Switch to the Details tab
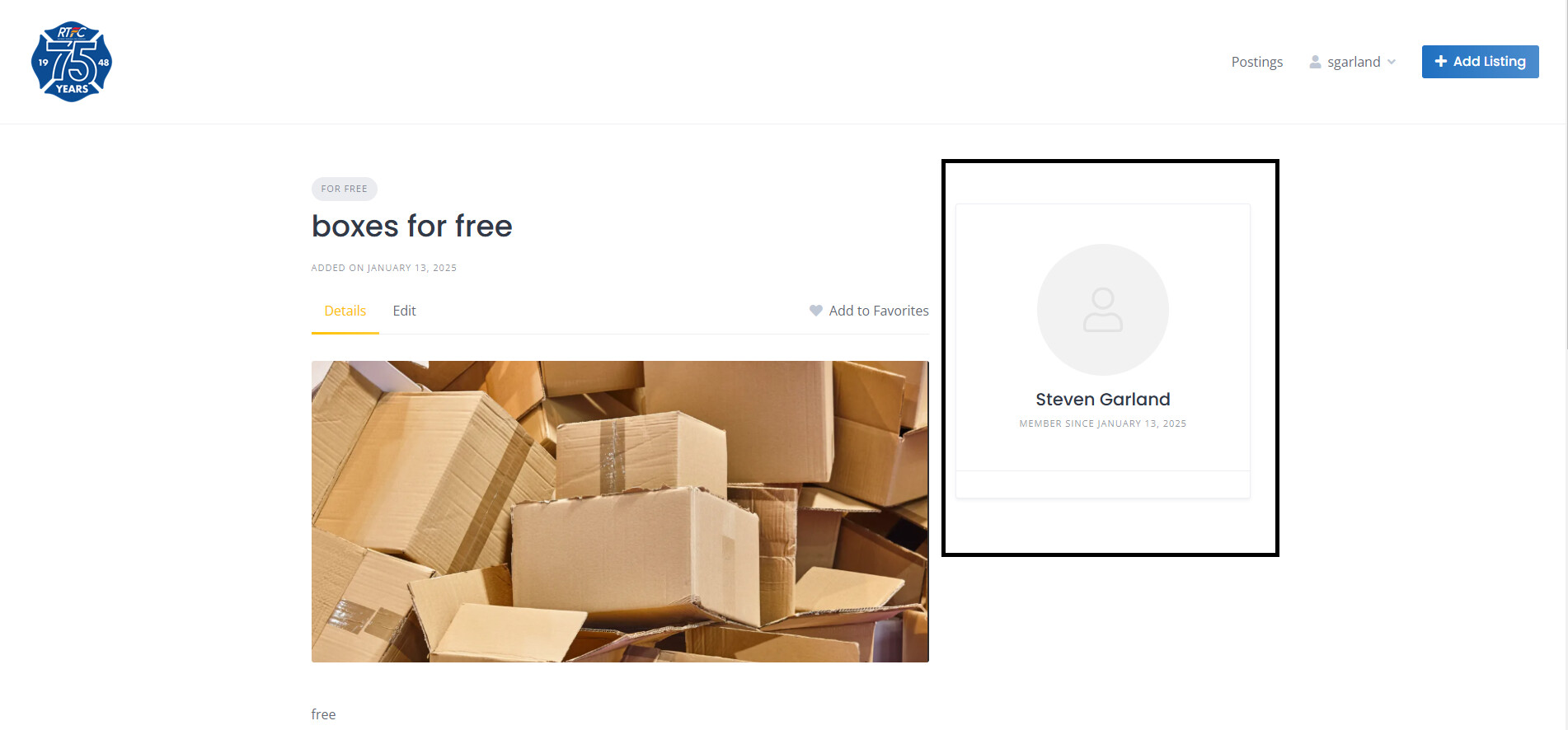The width and height of the screenshot is (1568, 730). [345, 311]
